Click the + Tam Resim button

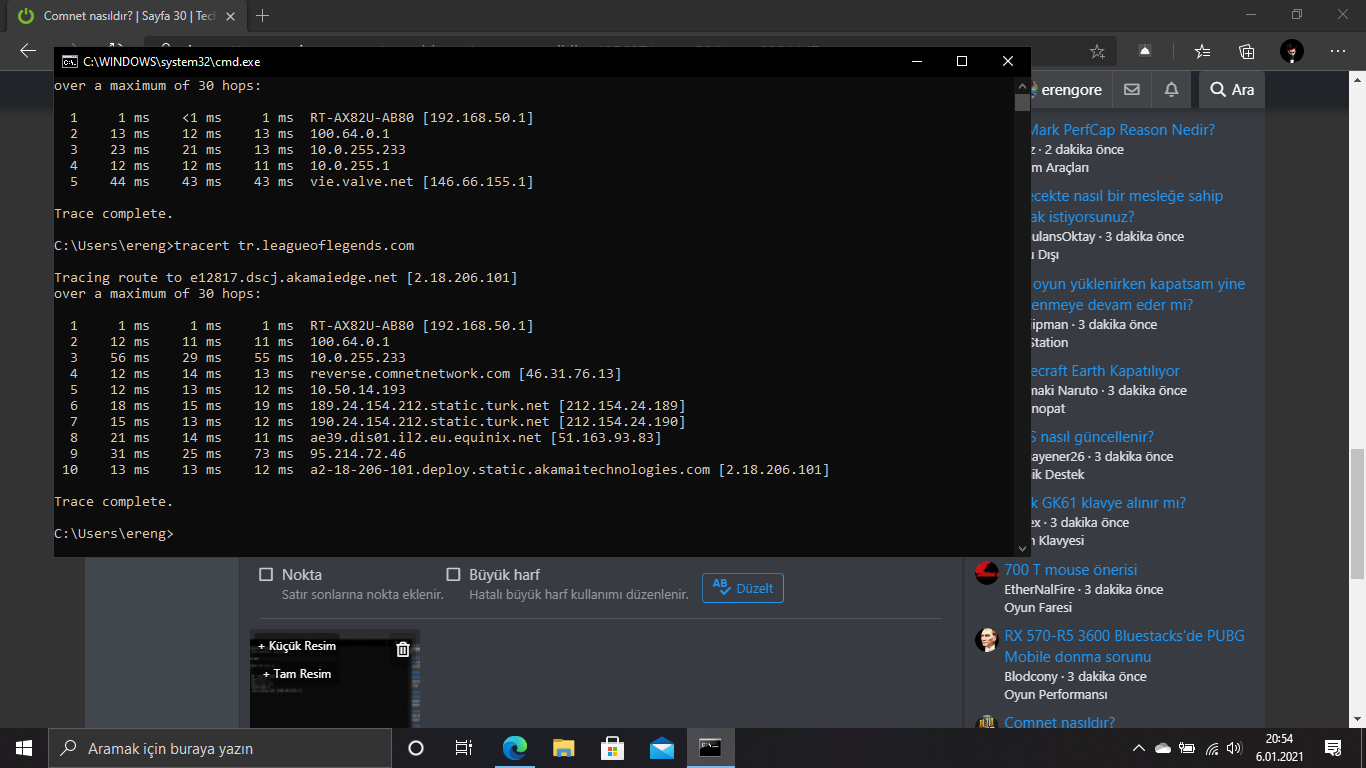(297, 674)
